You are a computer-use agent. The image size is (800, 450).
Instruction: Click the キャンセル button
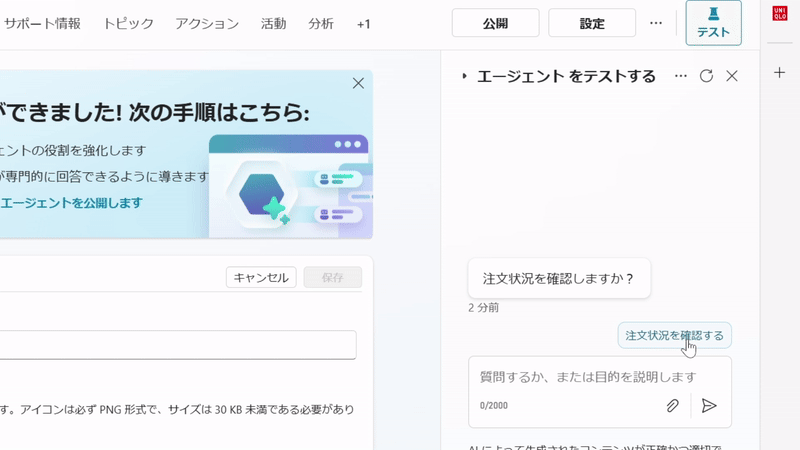tap(261, 278)
